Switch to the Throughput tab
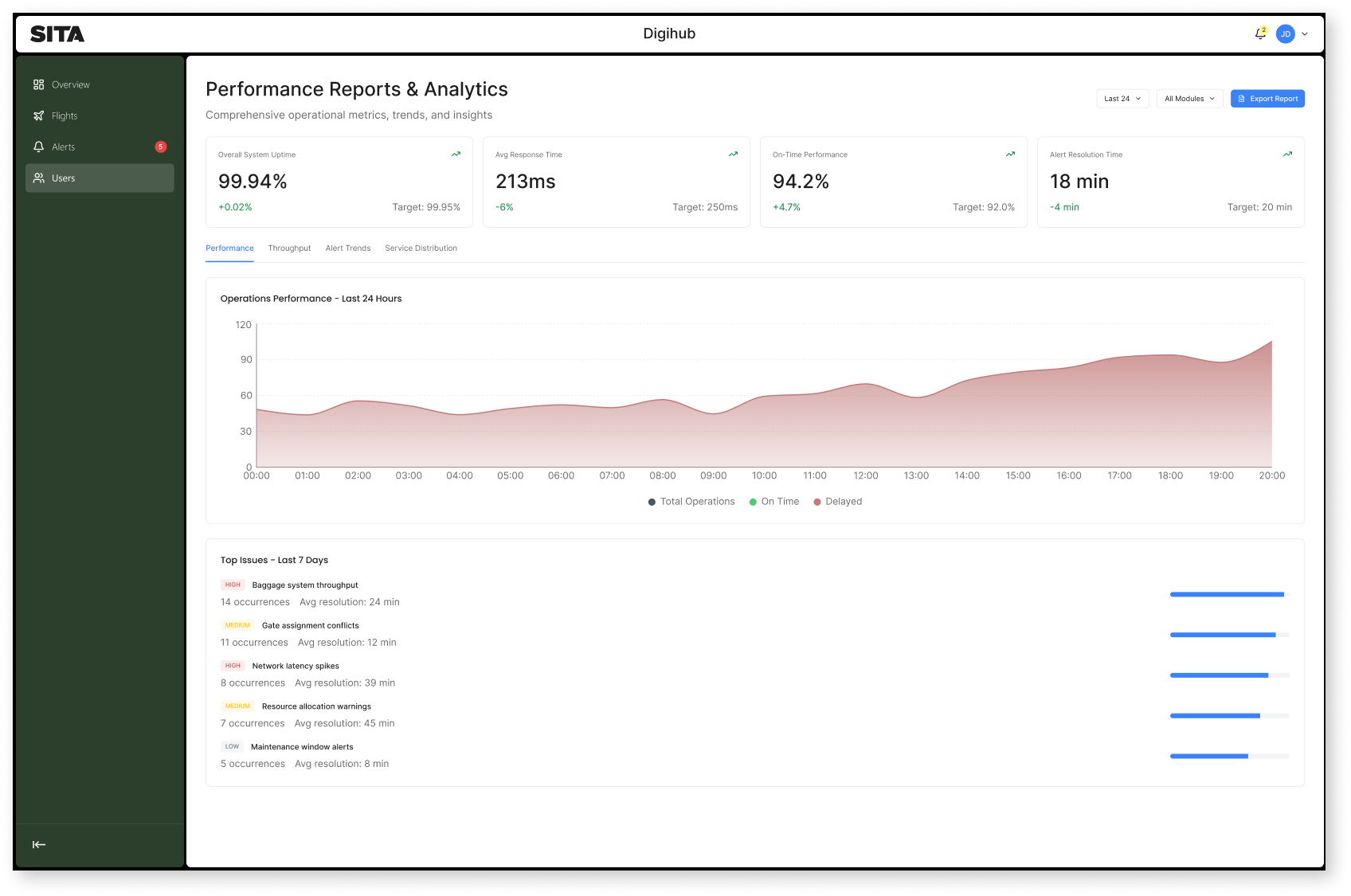 (289, 248)
